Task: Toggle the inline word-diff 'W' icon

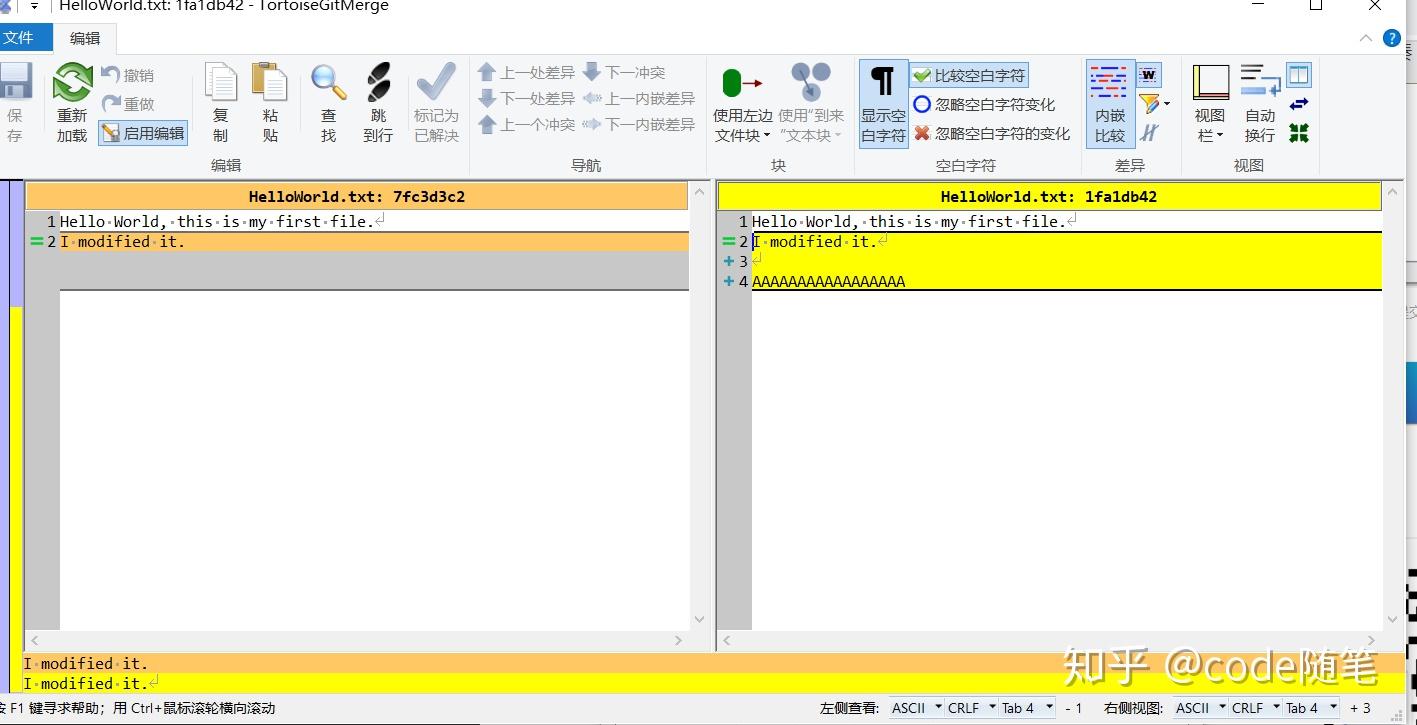Action: click(1149, 75)
